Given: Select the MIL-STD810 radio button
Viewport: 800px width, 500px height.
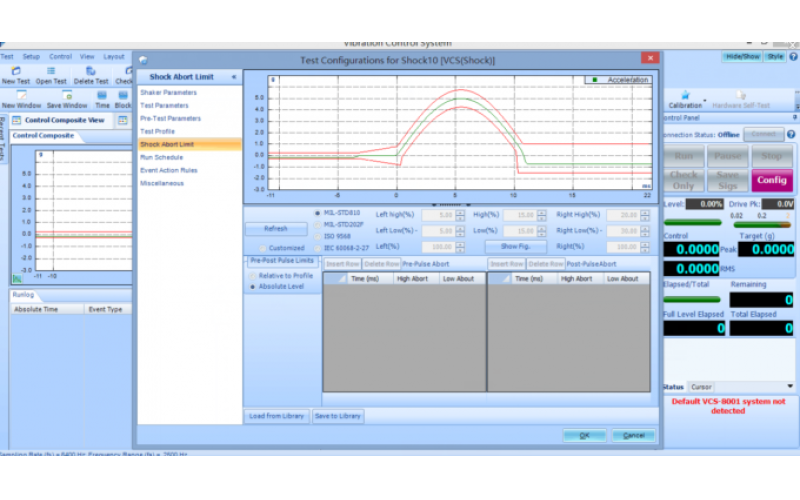Looking at the screenshot, I should (317, 213).
